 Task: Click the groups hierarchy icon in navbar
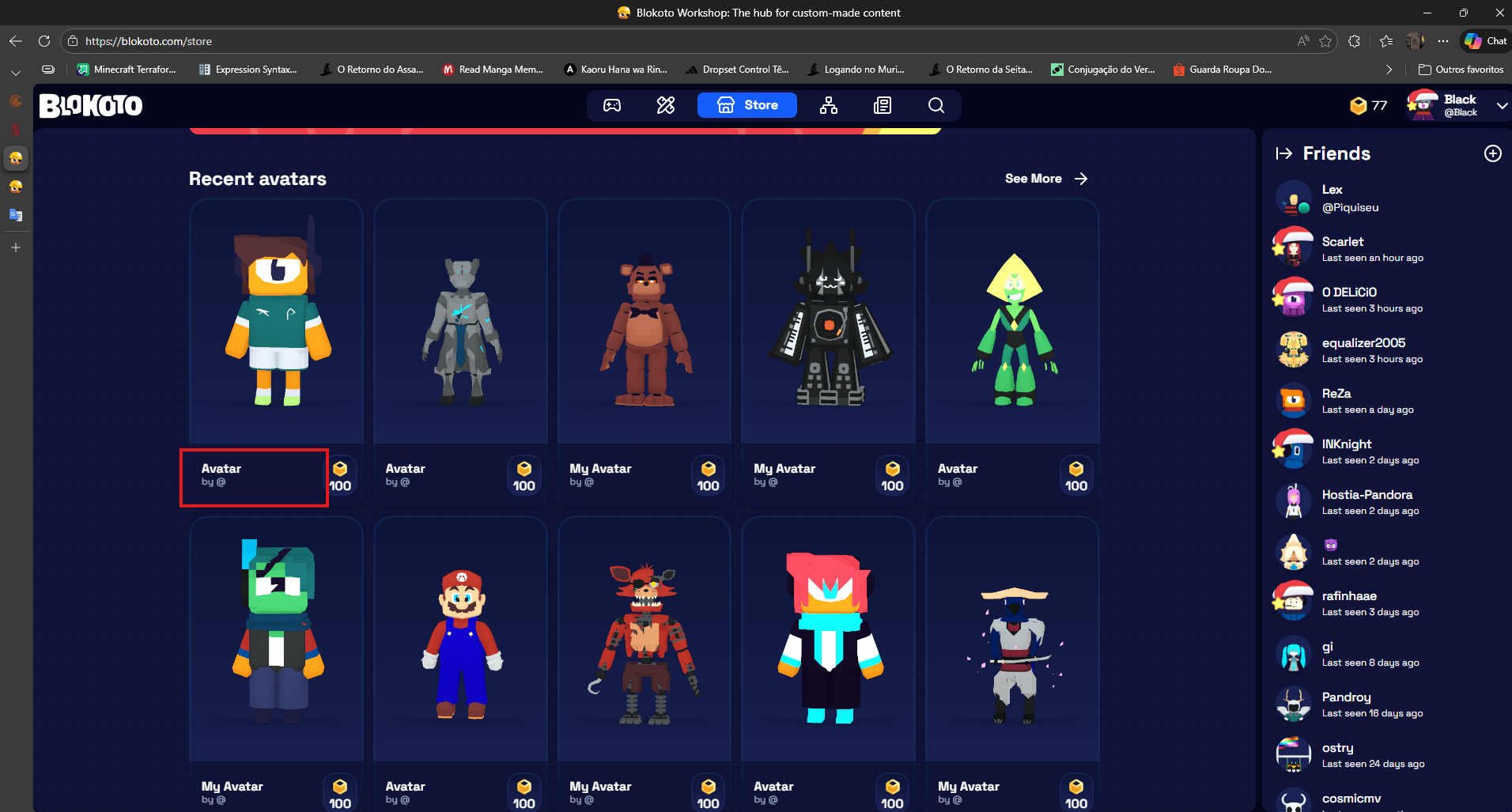tap(829, 105)
